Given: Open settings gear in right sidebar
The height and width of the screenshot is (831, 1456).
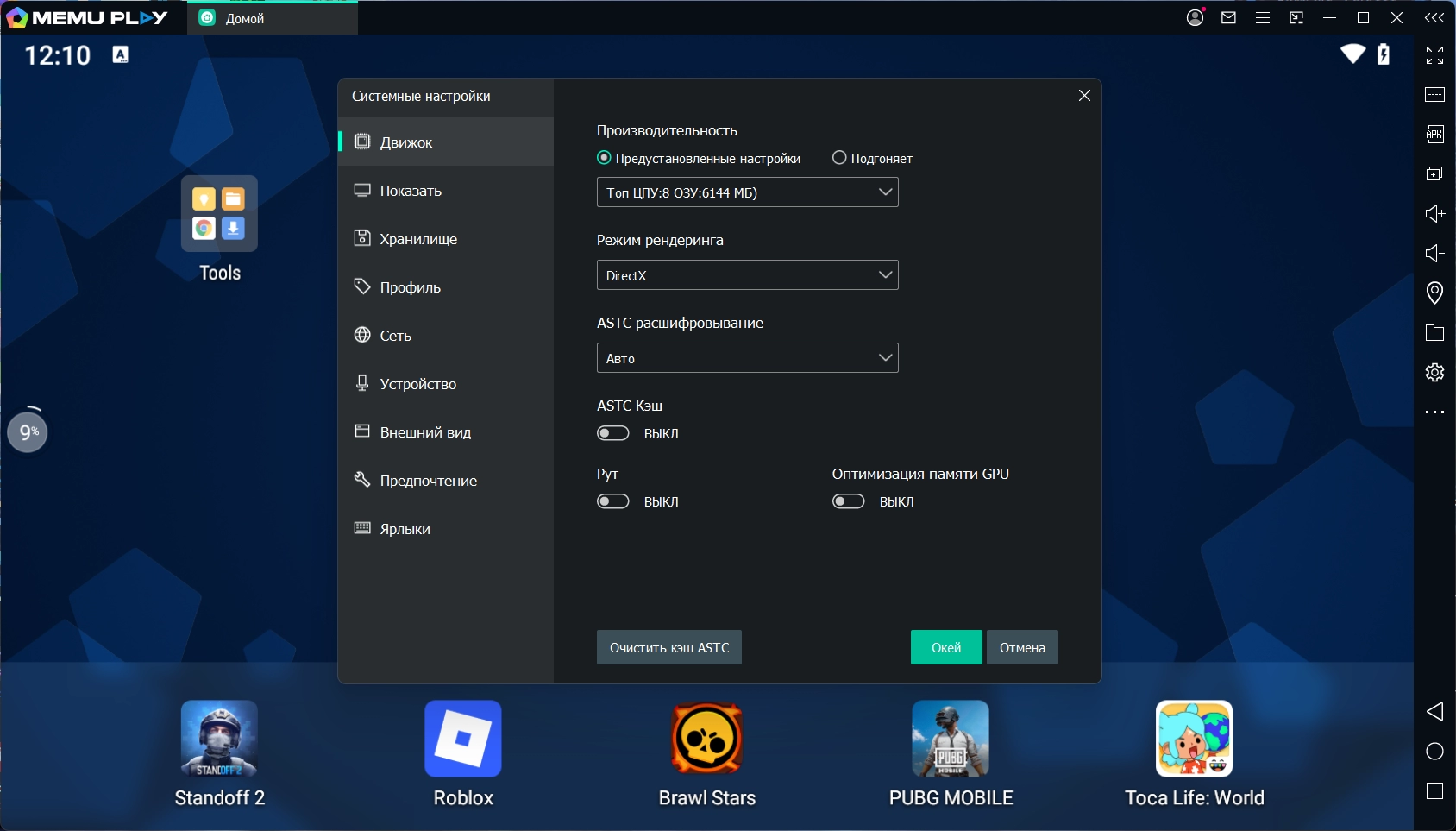Looking at the screenshot, I should [x=1434, y=372].
